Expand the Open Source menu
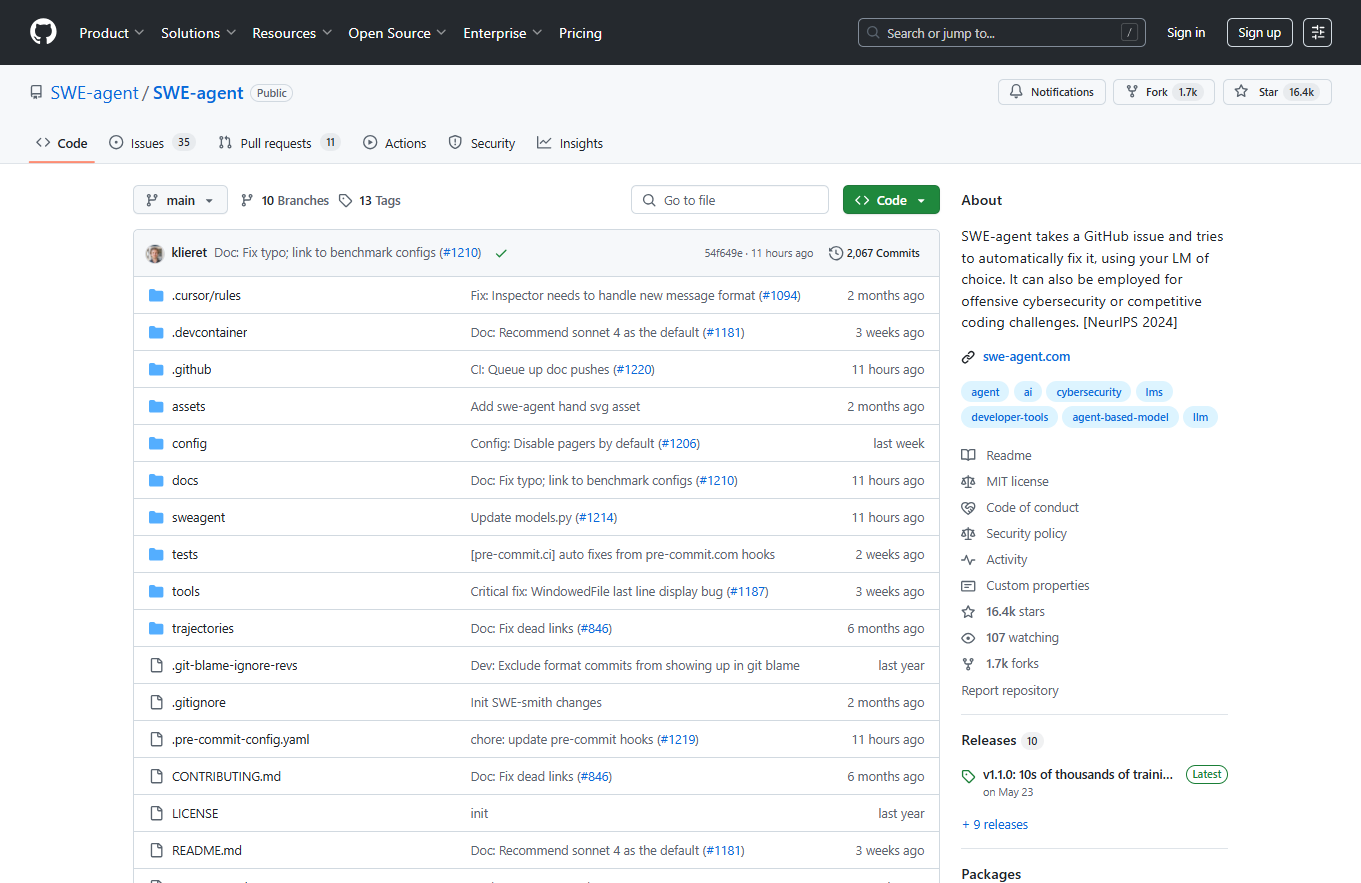1361x883 pixels. click(397, 33)
